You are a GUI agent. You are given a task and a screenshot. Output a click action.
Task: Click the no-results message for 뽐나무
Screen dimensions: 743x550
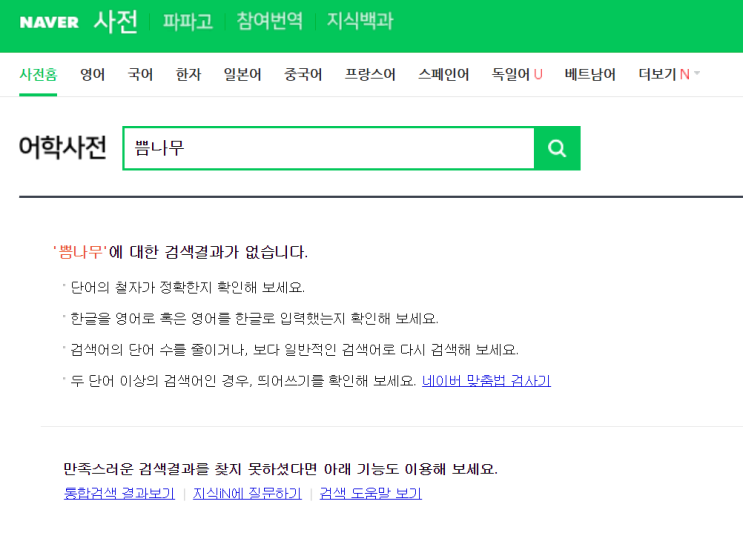click(181, 252)
